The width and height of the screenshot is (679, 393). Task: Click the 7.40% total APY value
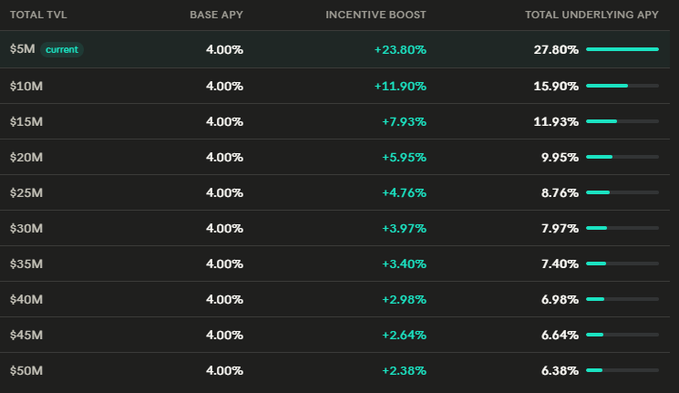(x=560, y=264)
